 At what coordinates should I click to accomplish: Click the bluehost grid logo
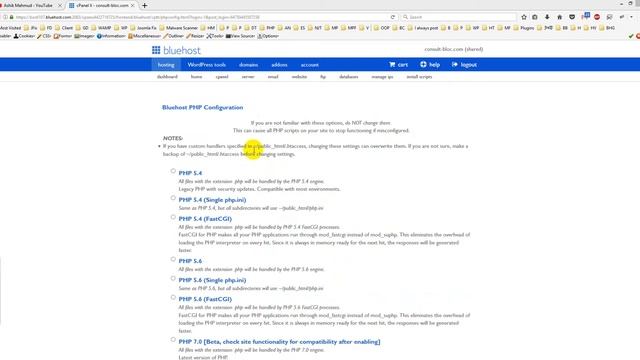tap(156, 50)
